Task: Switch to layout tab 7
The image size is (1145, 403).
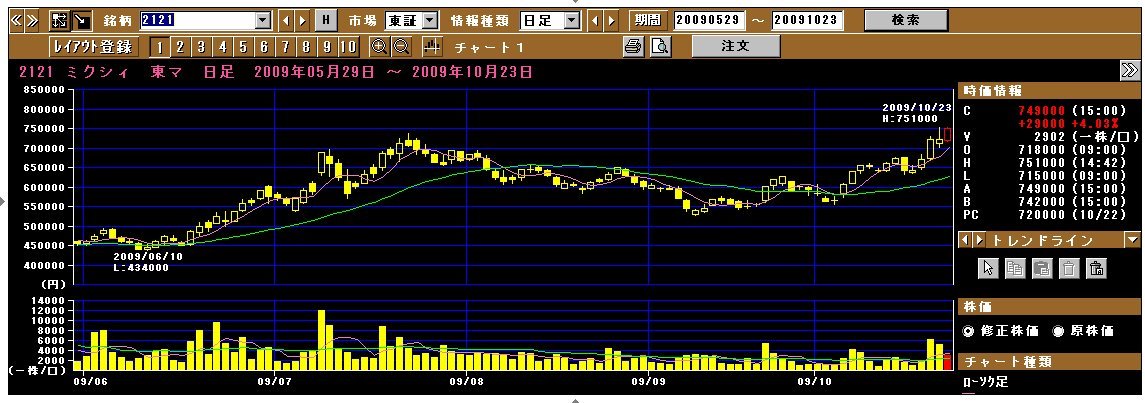Action: click(285, 47)
